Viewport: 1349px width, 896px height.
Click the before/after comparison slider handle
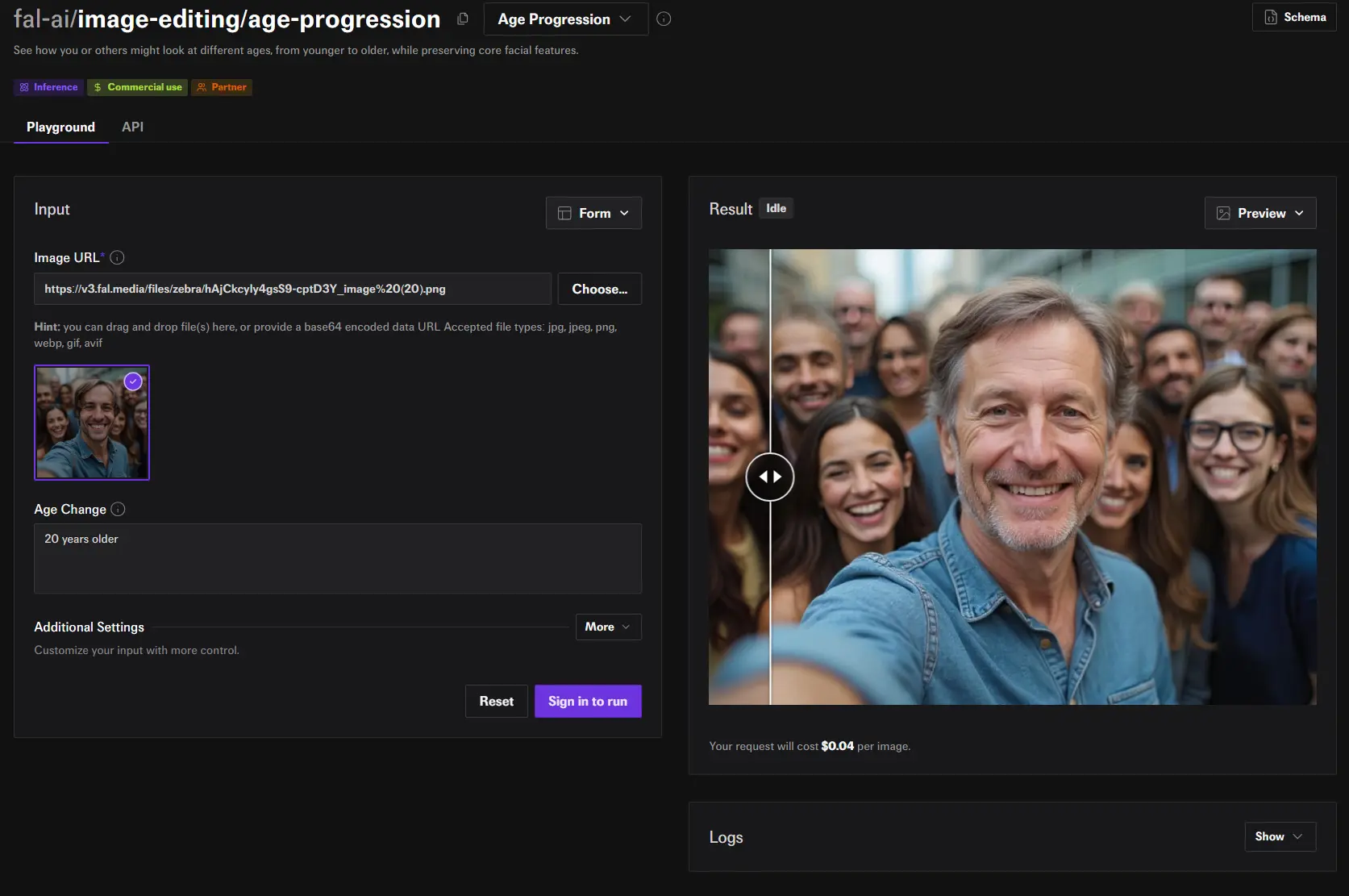770,477
